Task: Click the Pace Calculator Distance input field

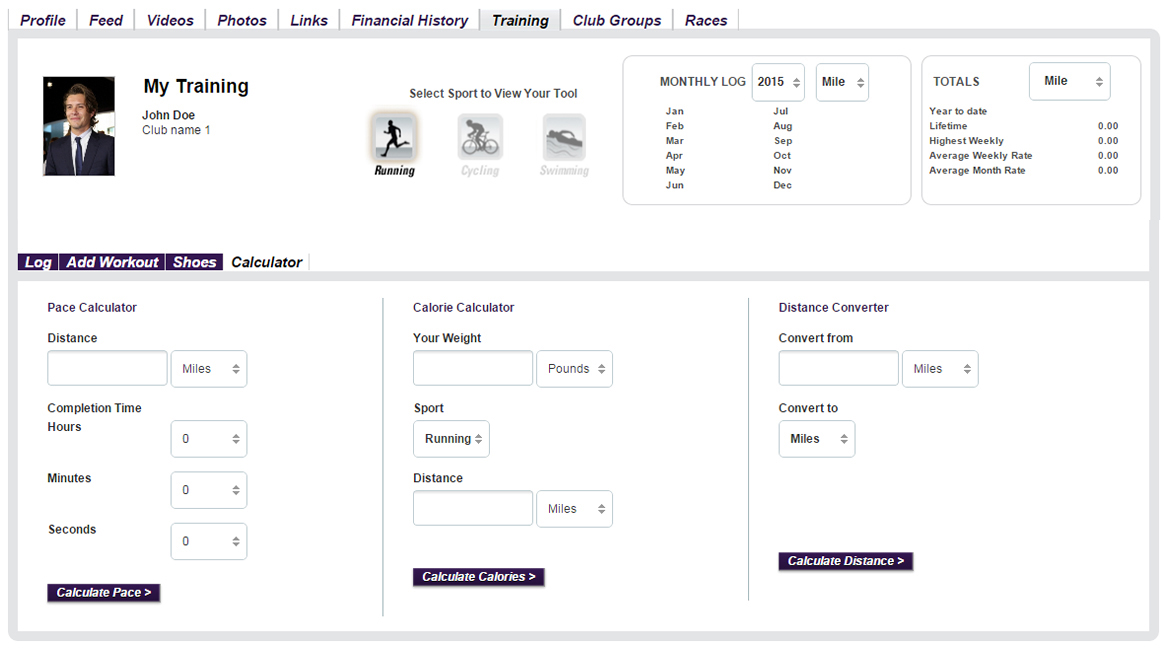Action: click(x=108, y=369)
